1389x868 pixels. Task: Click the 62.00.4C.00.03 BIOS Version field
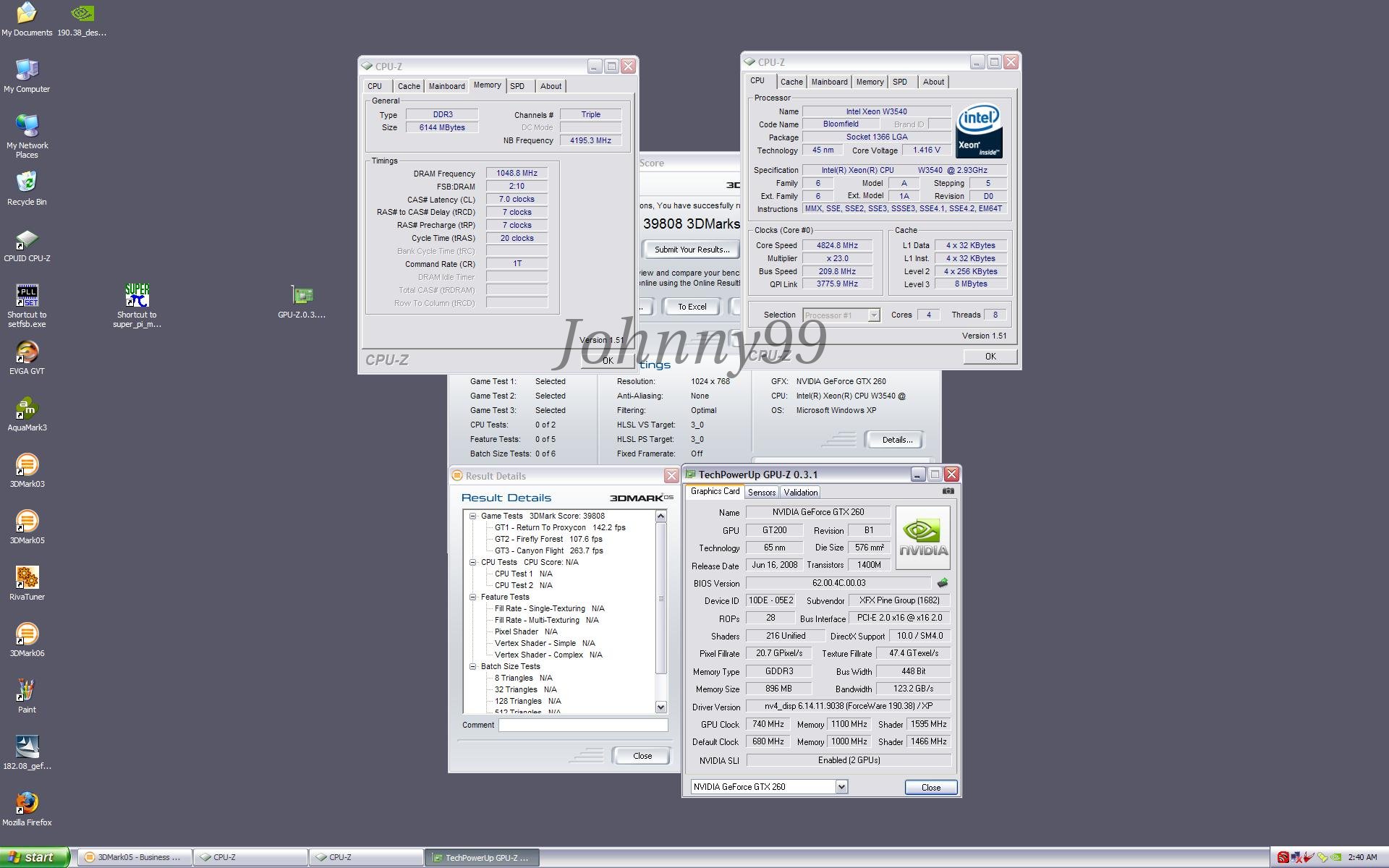coord(838,583)
